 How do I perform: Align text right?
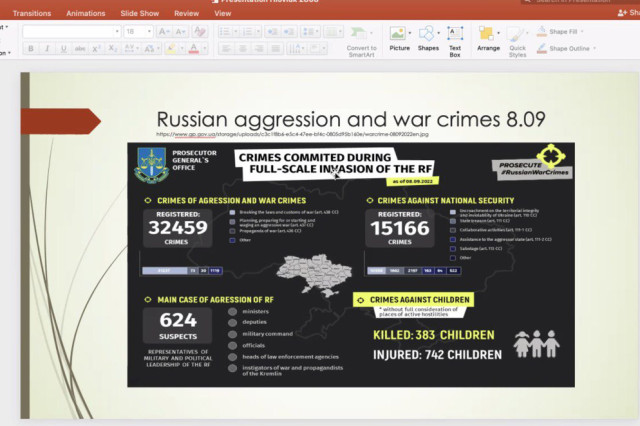coord(259,49)
